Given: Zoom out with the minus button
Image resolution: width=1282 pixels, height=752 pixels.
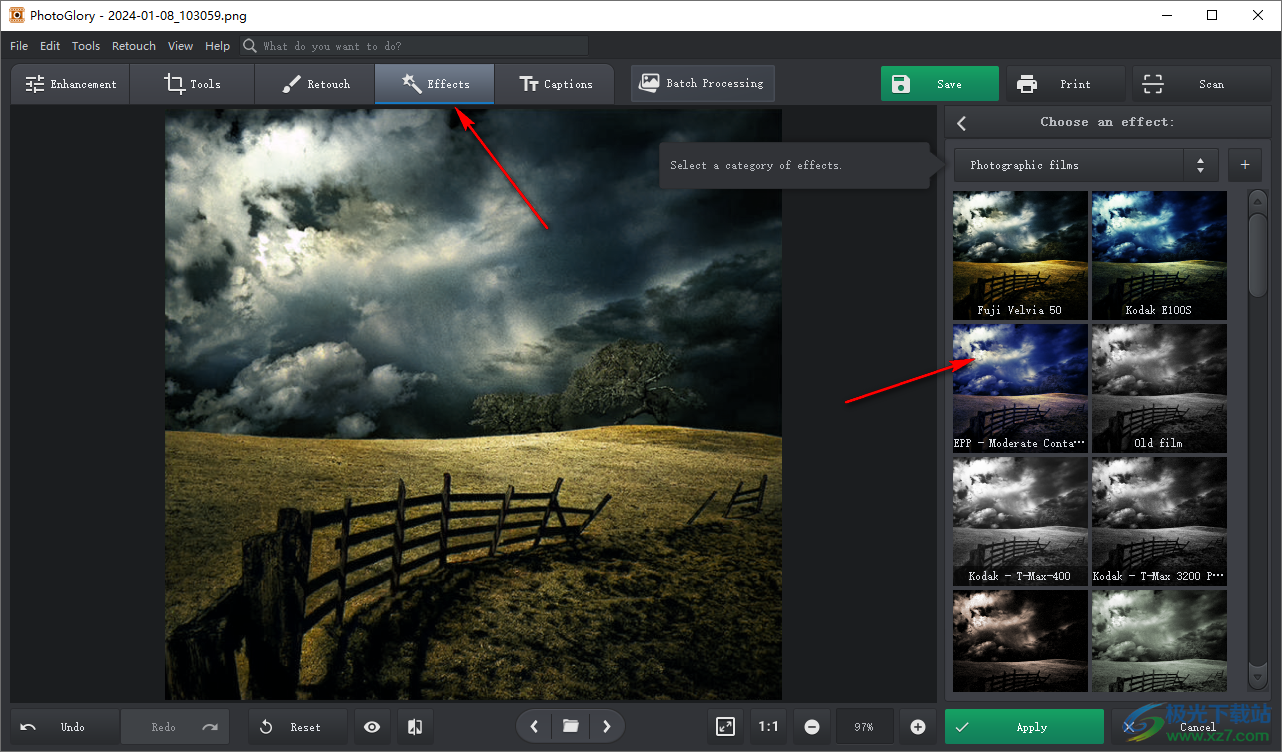Looking at the screenshot, I should (x=812, y=727).
